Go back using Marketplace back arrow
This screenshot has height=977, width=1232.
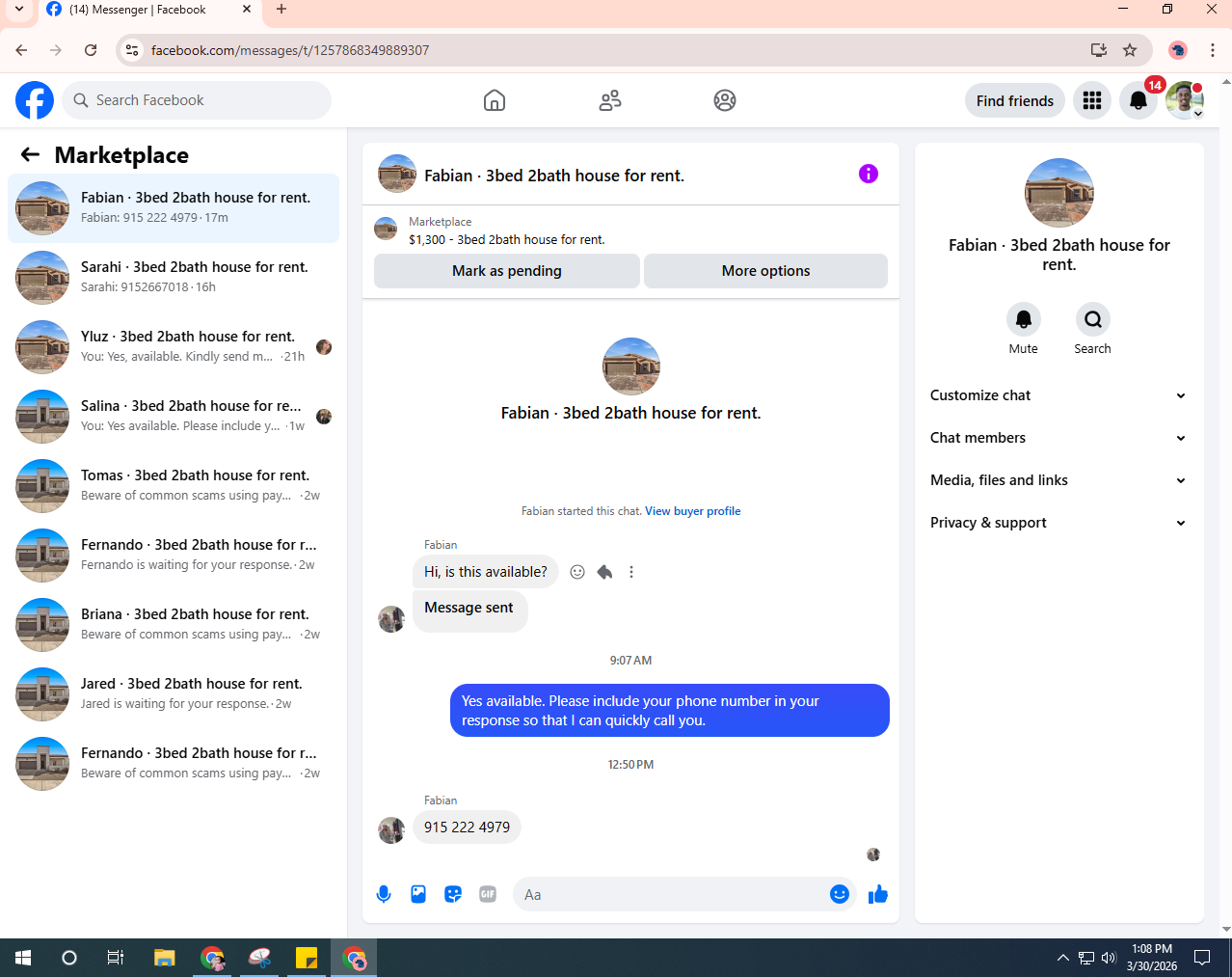pos(31,154)
